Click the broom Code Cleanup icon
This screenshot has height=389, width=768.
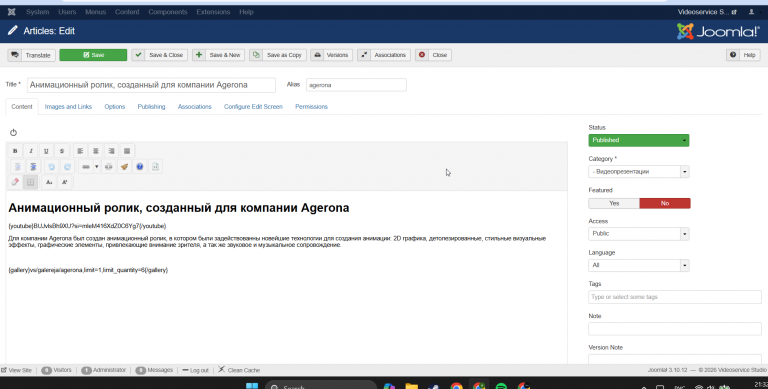tap(124, 167)
